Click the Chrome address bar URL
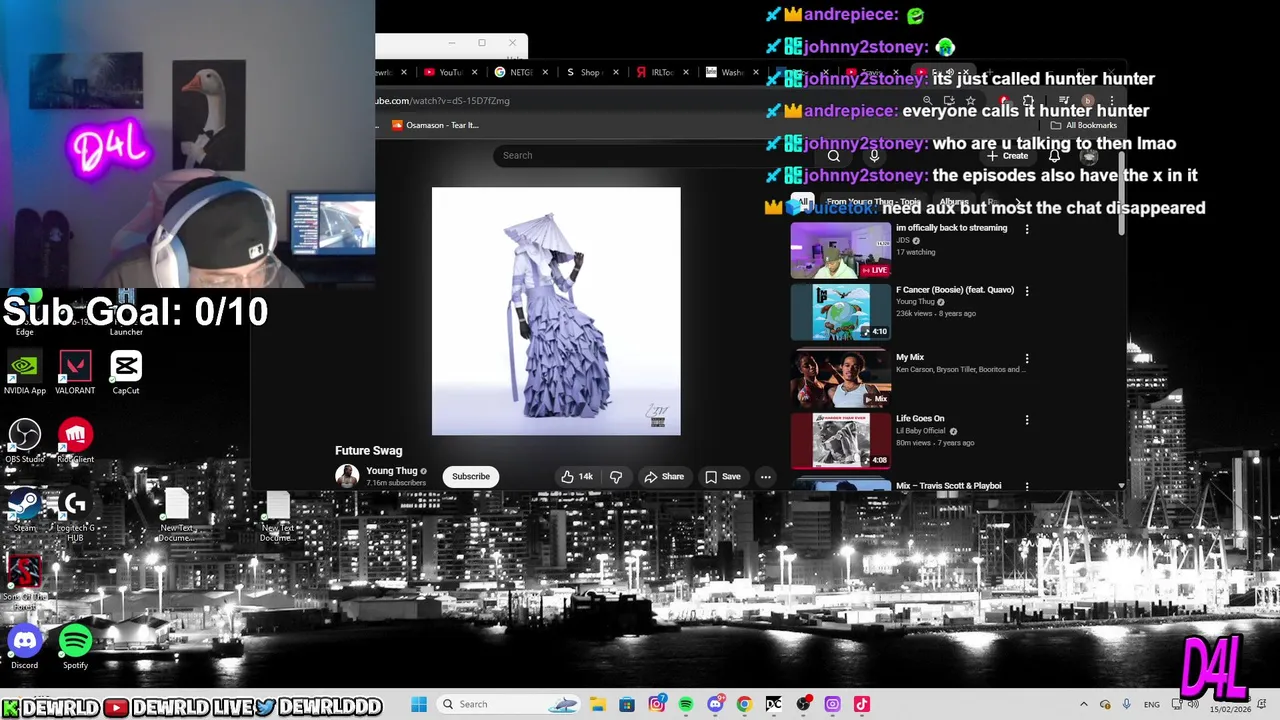Image resolution: width=1280 pixels, height=720 pixels. point(443,101)
